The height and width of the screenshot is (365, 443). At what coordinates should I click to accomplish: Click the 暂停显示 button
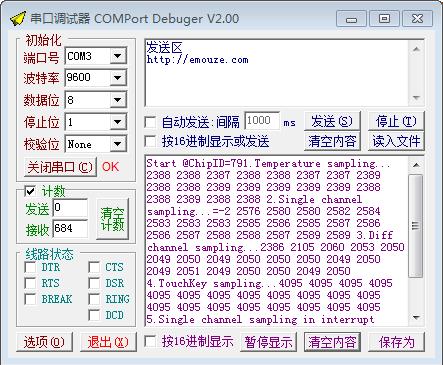point(268,342)
